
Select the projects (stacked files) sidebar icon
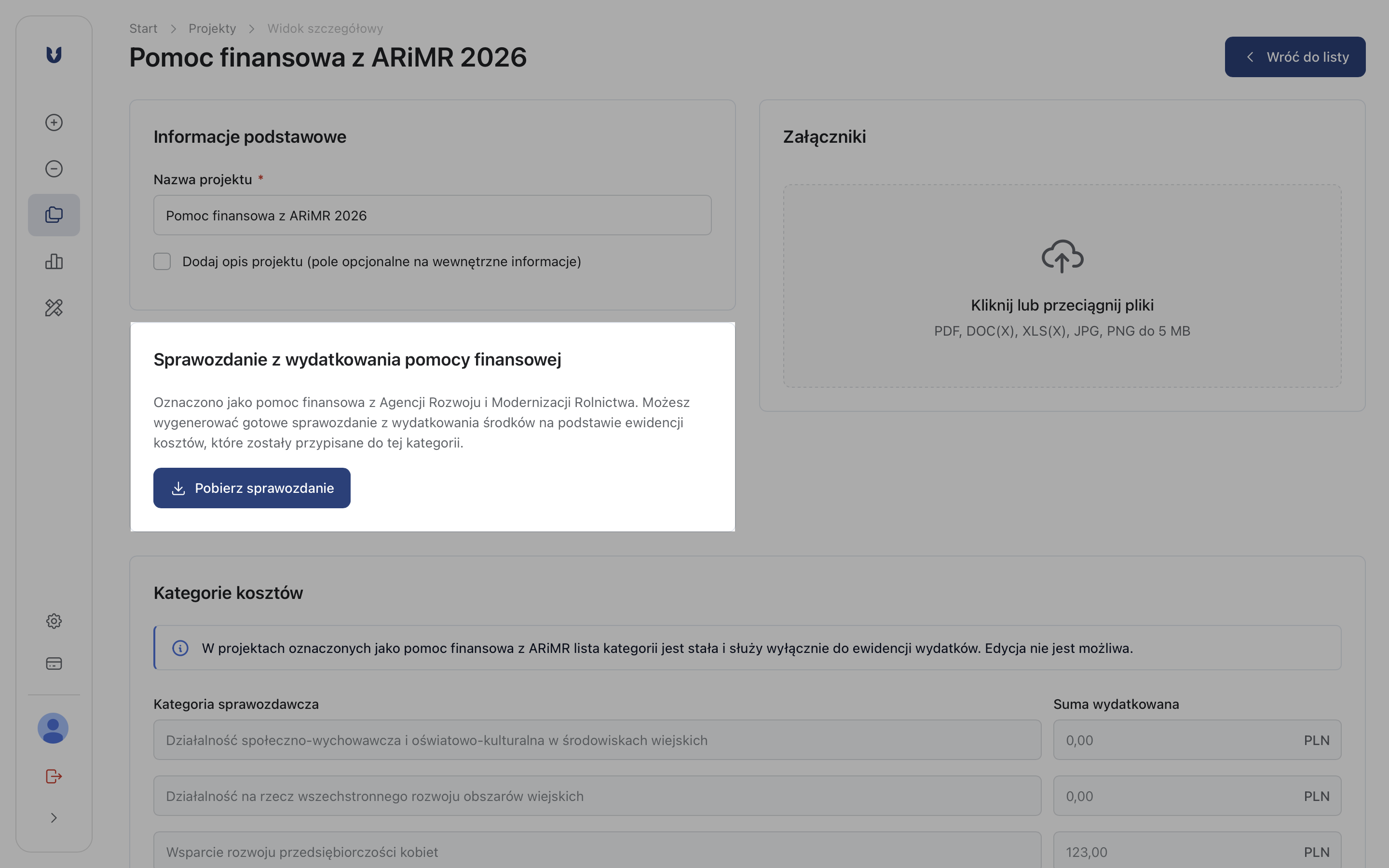(x=54, y=215)
